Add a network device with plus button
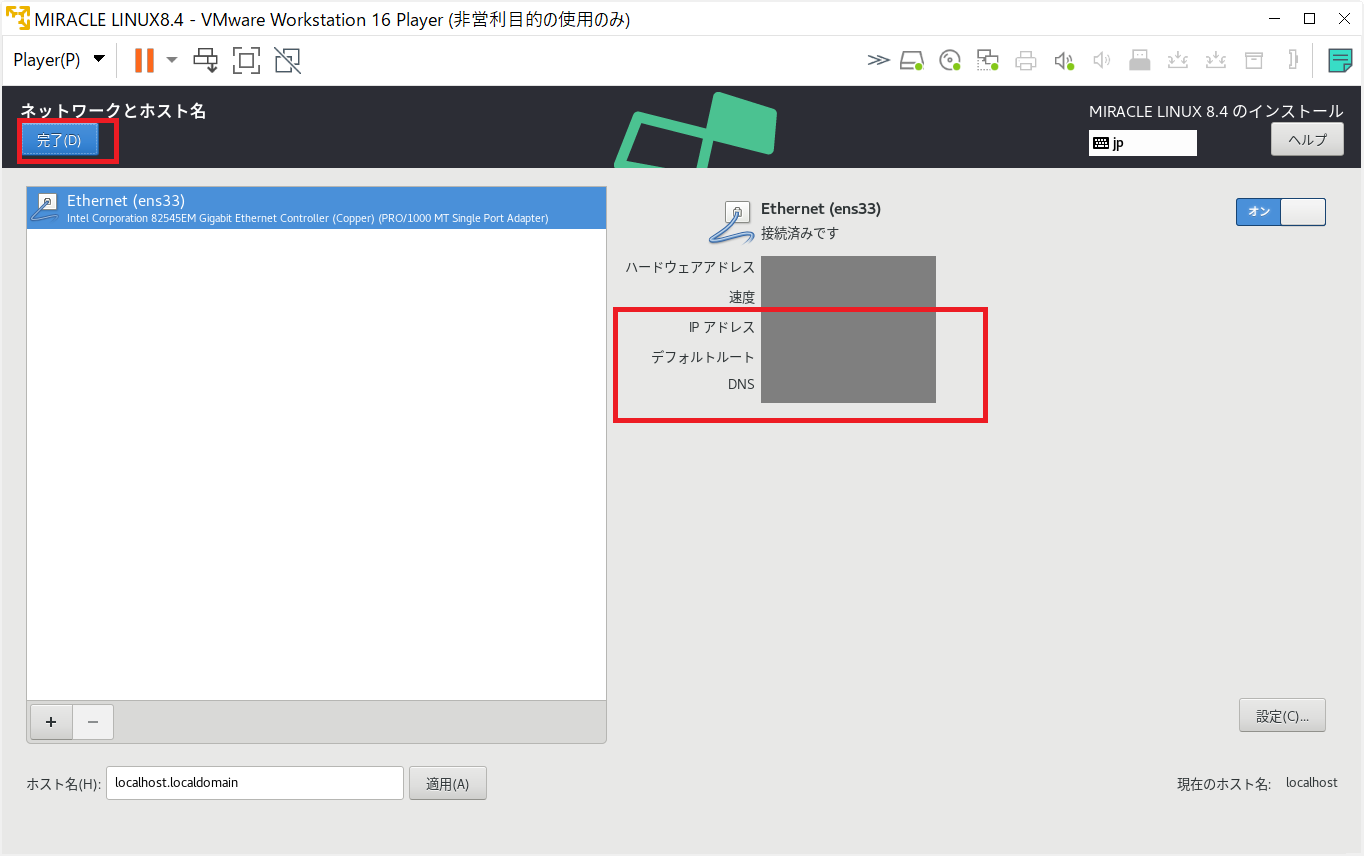This screenshot has width=1364, height=856. click(52, 721)
